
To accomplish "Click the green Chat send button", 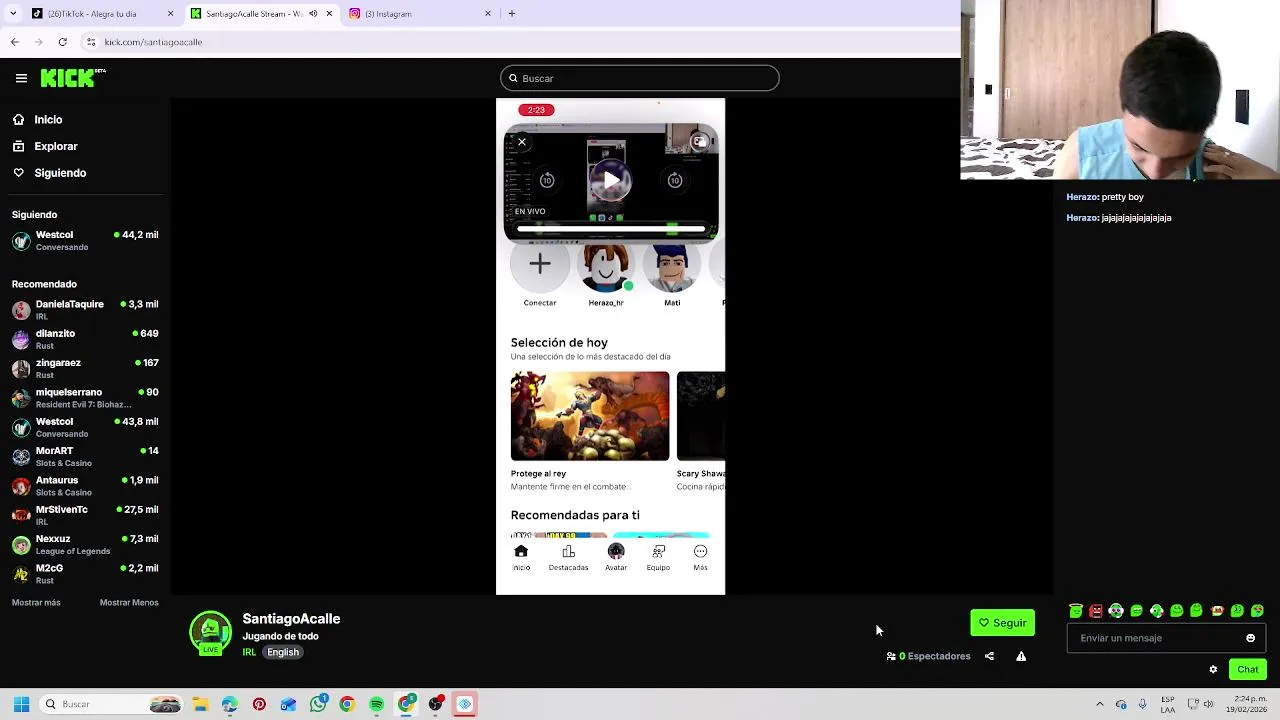I will pyautogui.click(x=1247, y=669).
